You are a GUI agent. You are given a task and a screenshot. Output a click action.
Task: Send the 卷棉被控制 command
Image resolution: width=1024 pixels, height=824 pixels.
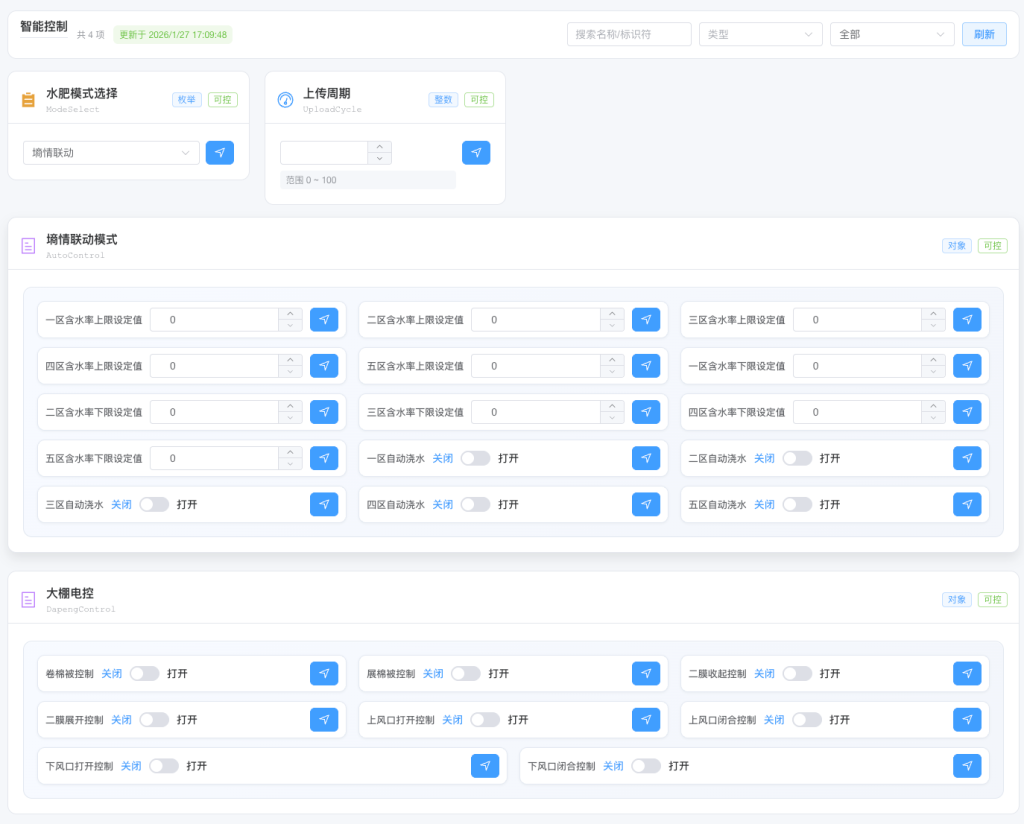(324, 674)
